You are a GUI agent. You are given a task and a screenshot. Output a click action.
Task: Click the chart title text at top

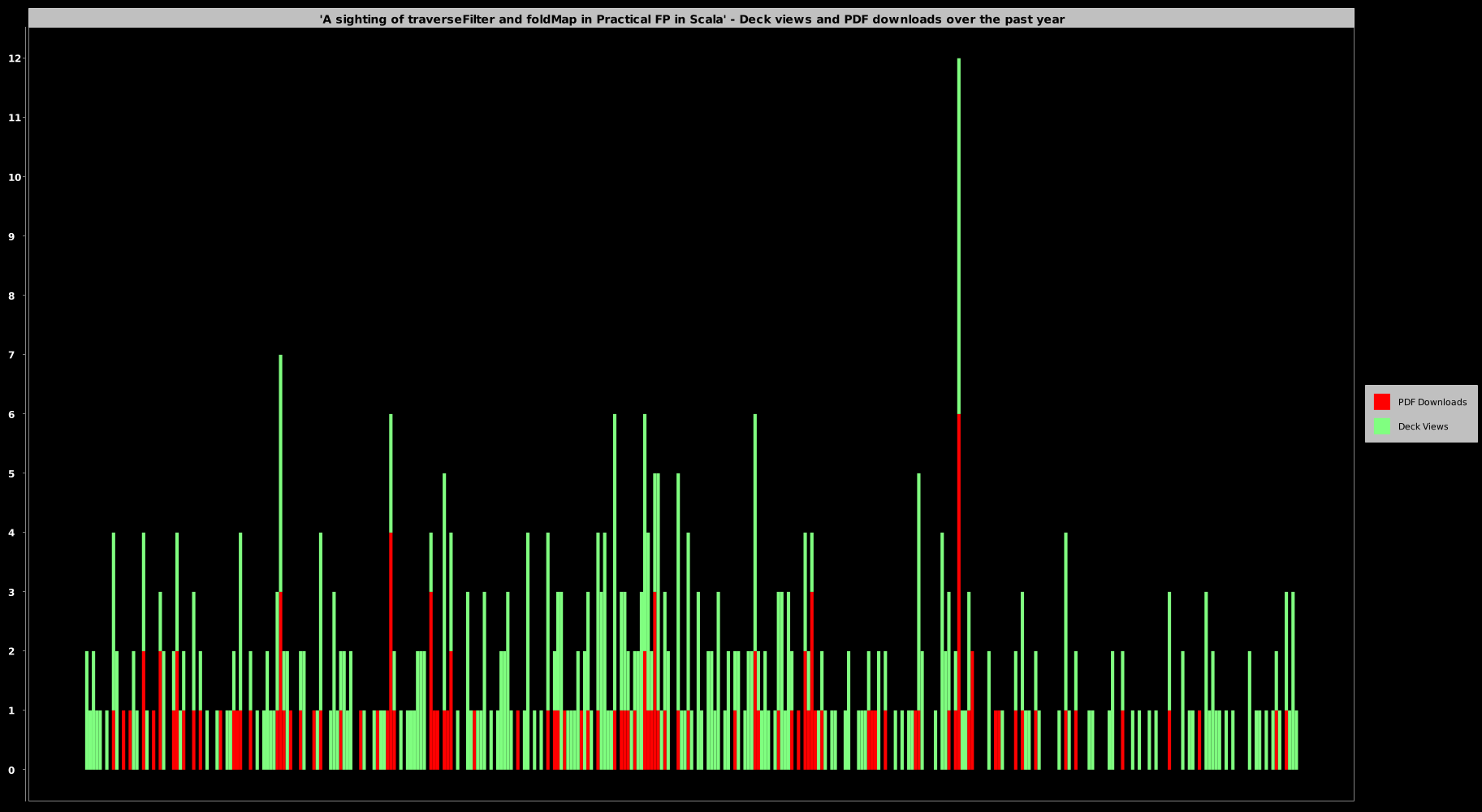pos(692,19)
